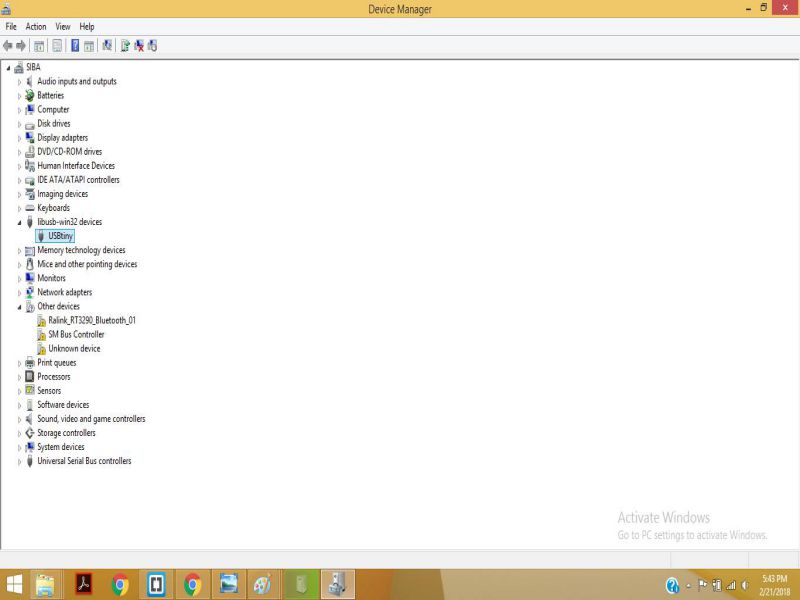
Task: Expand the Computer category
Action: (x=19, y=110)
